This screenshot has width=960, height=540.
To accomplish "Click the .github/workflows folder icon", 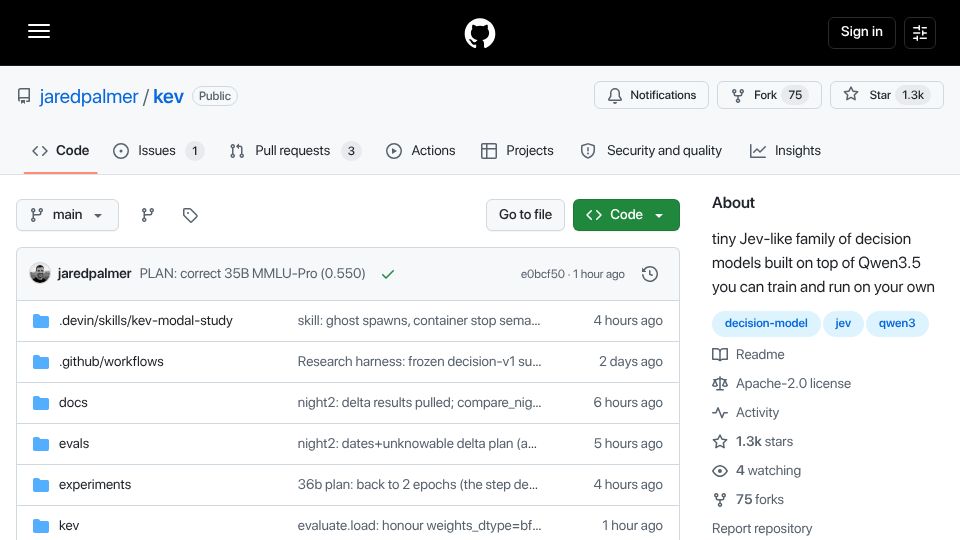I will pos(41,362).
